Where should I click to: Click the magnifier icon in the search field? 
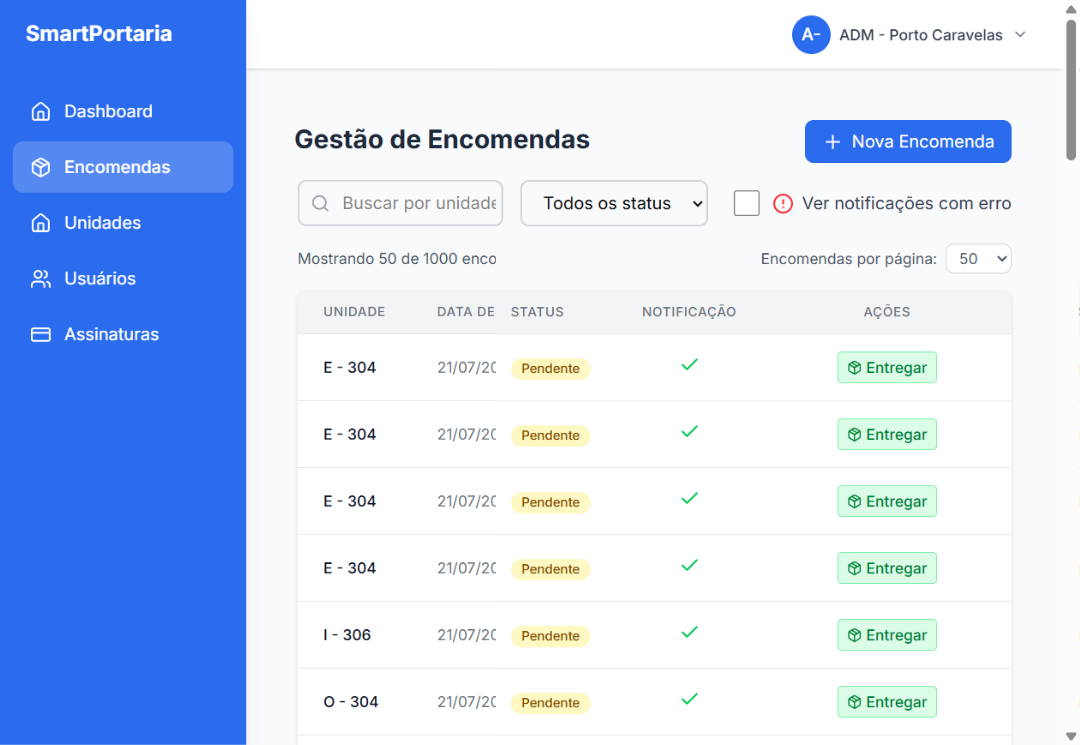pos(319,203)
